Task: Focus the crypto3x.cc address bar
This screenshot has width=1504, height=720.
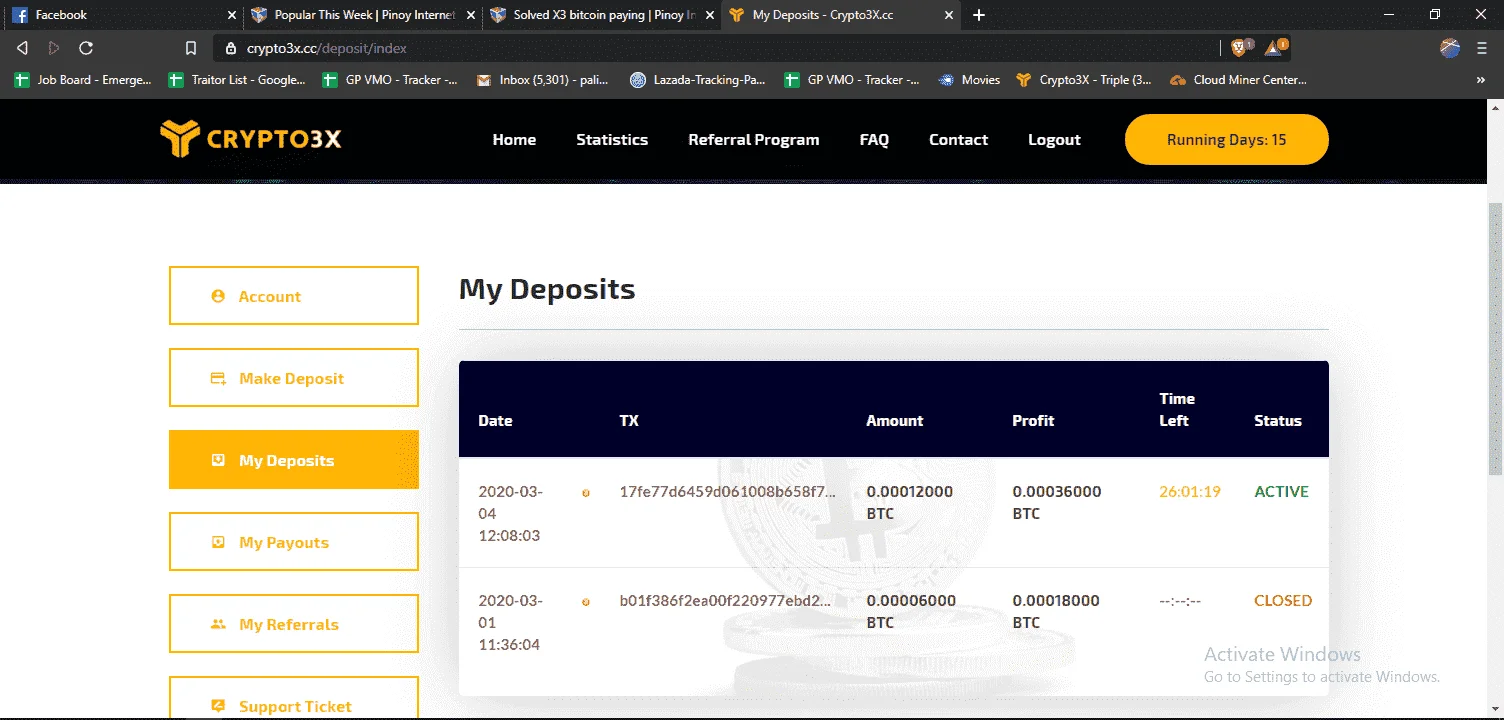Action: [x=715, y=48]
